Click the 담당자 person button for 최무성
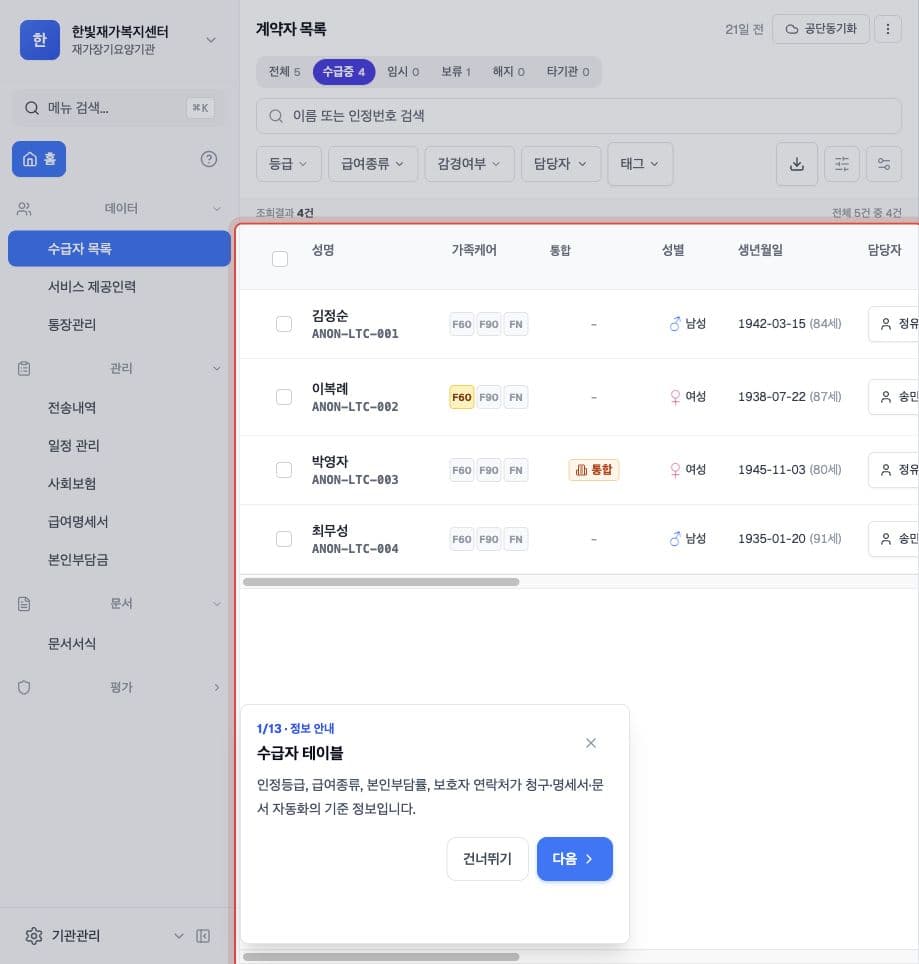The image size is (919, 964). pos(894,539)
